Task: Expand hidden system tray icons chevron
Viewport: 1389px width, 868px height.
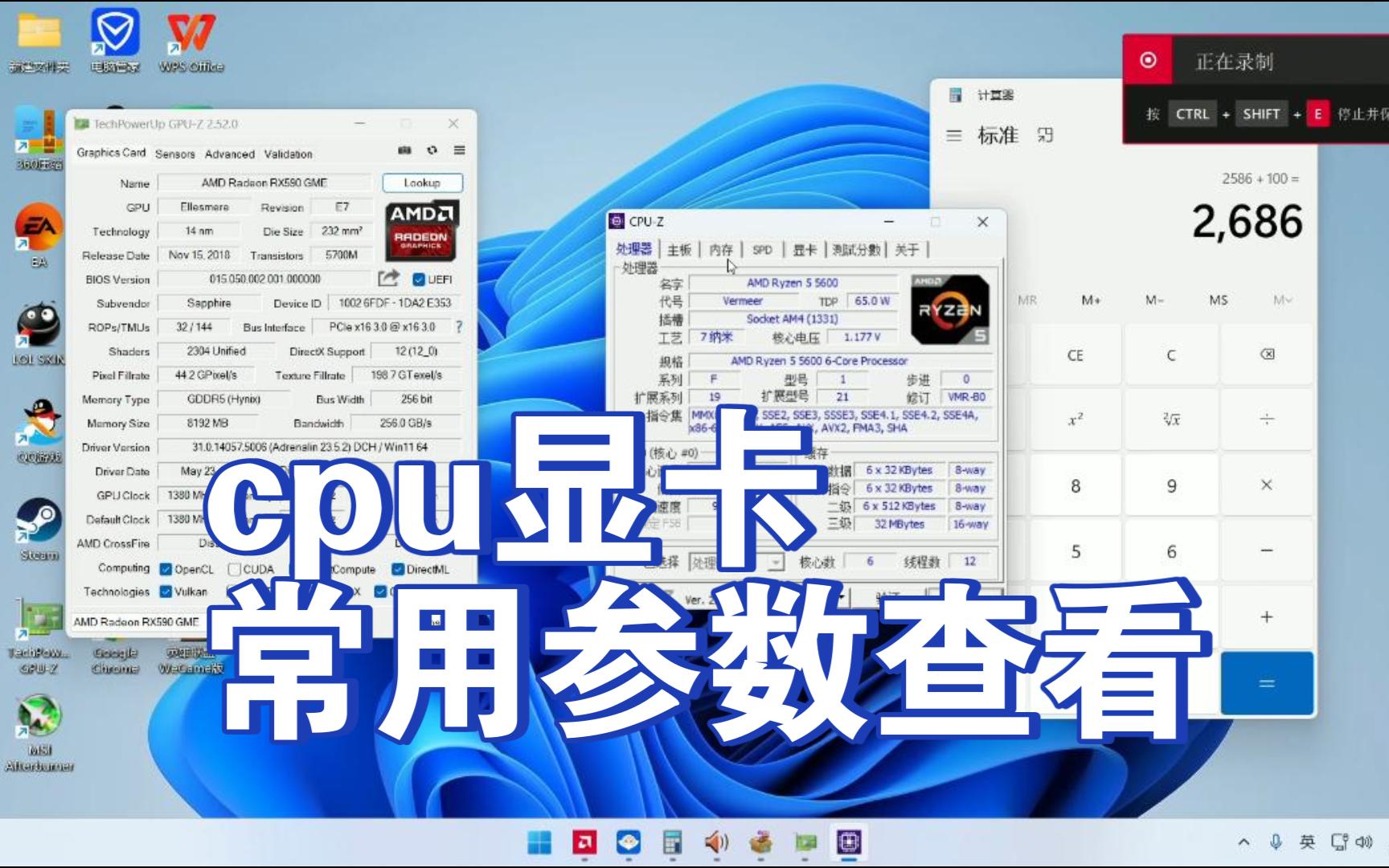Action: [x=1244, y=841]
